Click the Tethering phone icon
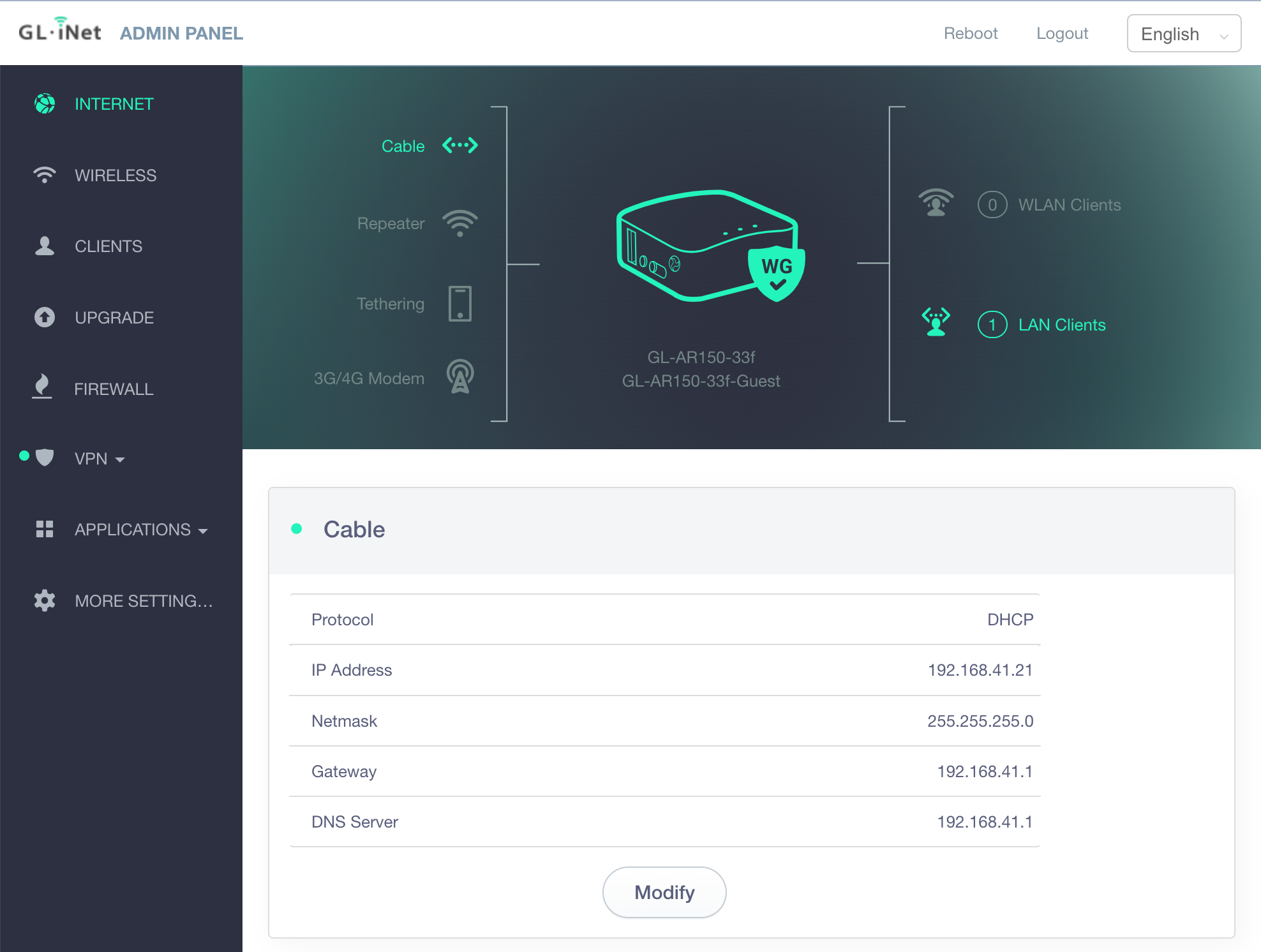 tap(459, 304)
